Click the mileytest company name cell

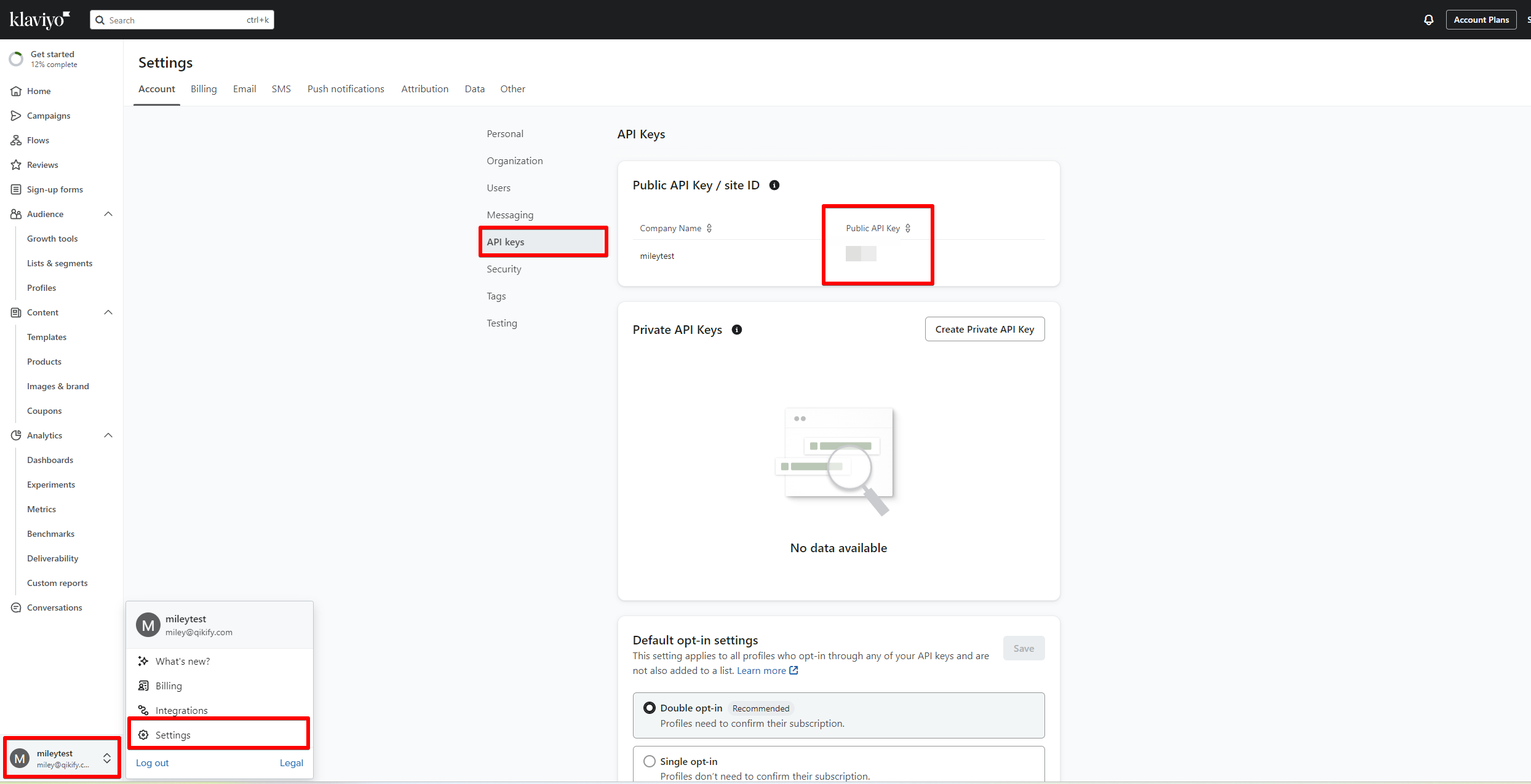[657, 256]
